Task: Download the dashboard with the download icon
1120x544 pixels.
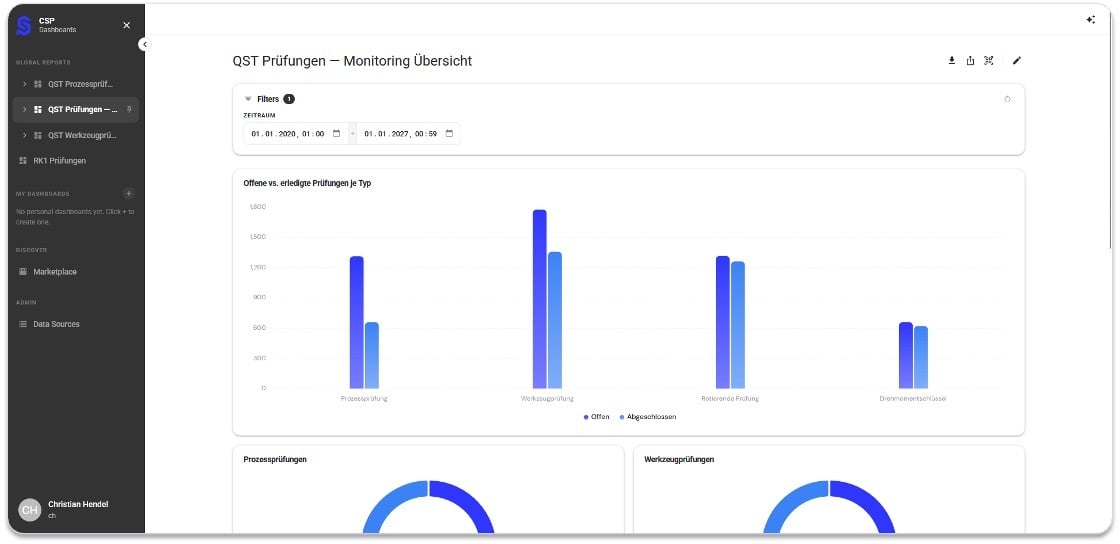Action: 951,61
